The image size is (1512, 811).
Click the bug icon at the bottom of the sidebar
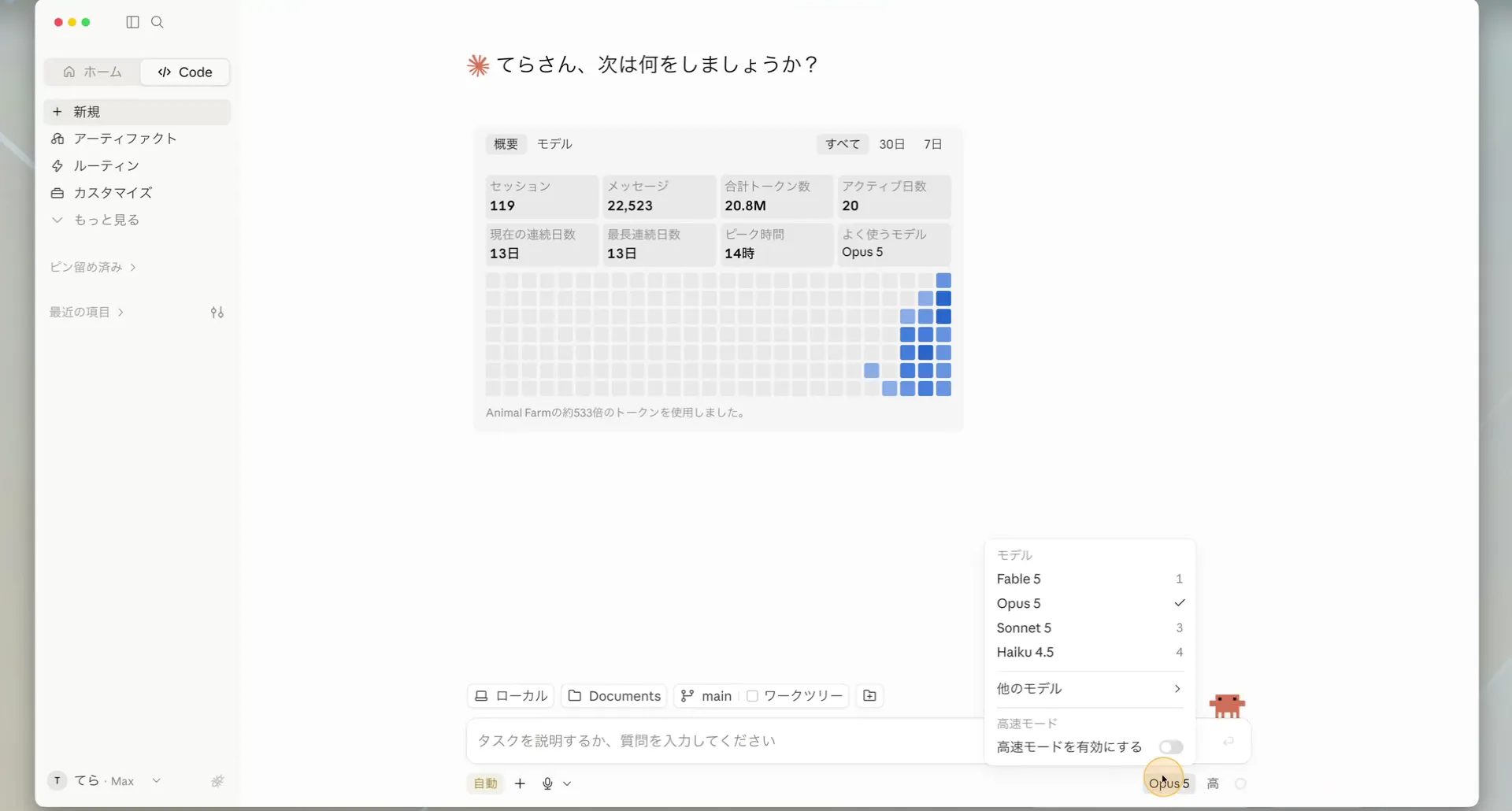point(217,781)
